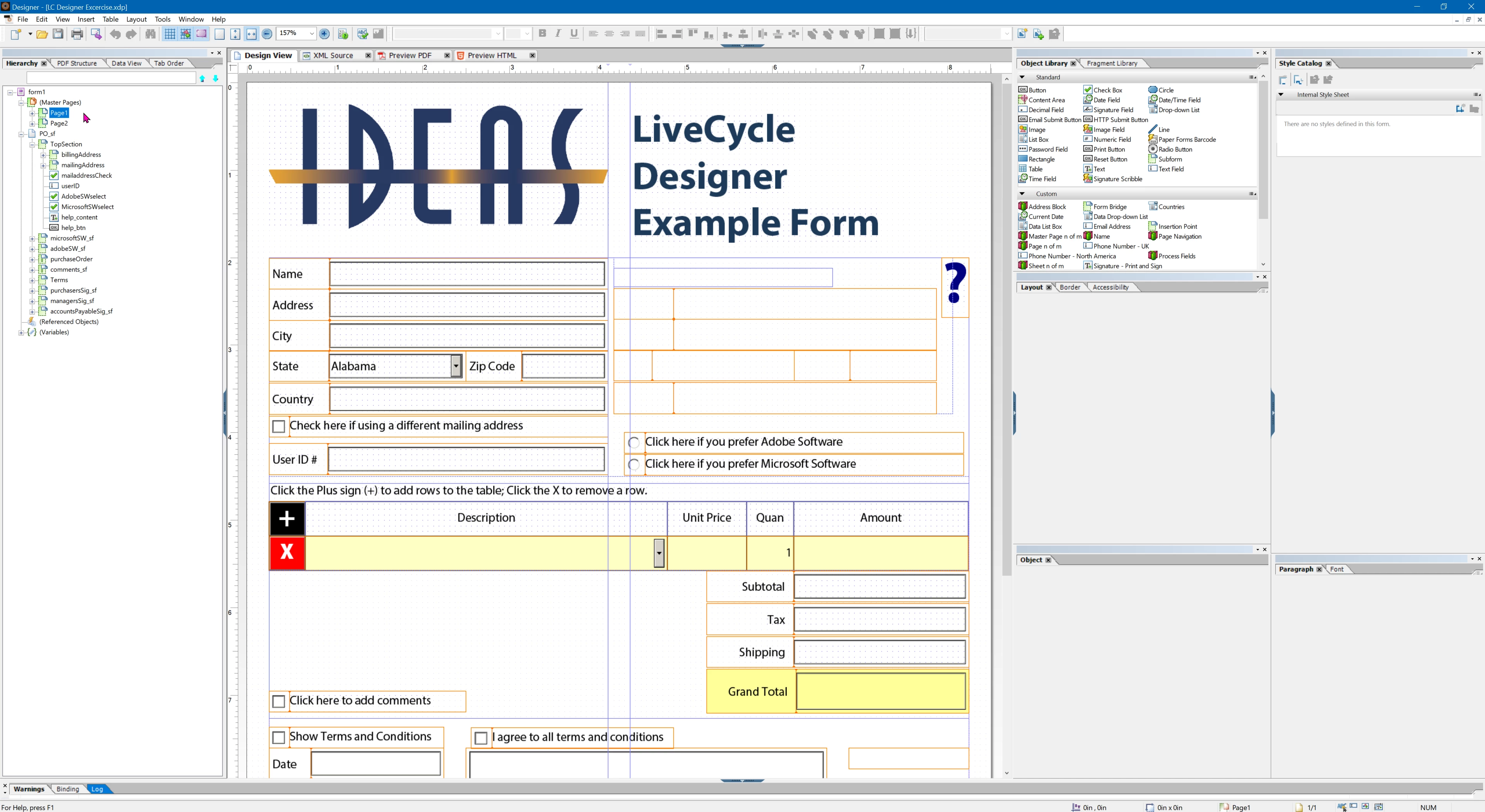Pick the Signature Scribble library object

tap(1117, 179)
